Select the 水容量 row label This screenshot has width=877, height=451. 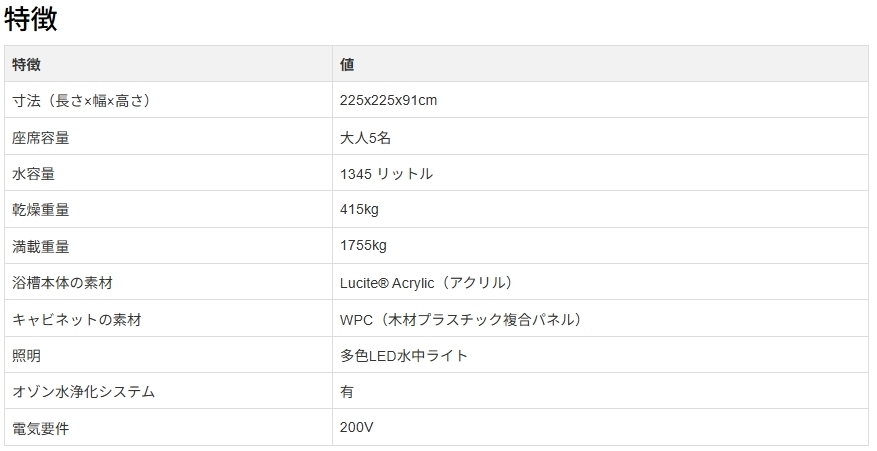click(x=33, y=173)
